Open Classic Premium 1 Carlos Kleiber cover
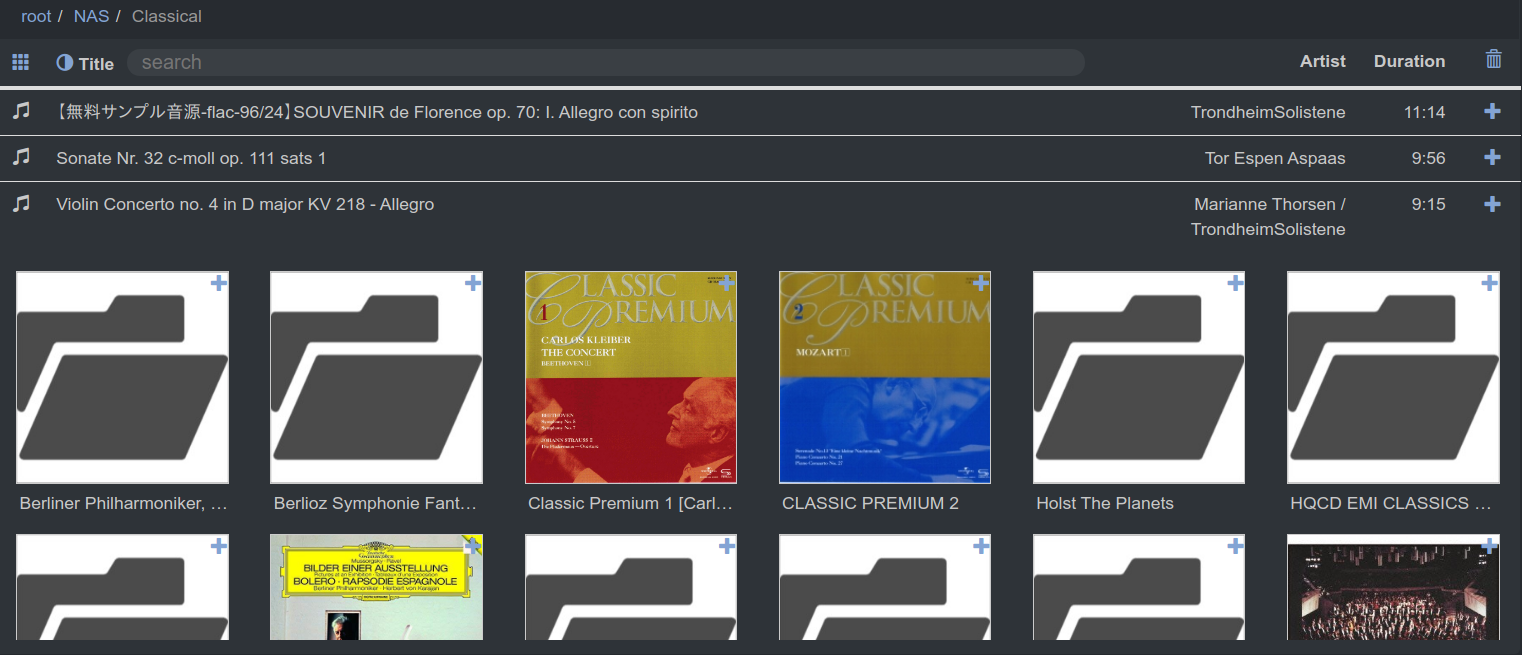This screenshot has width=1522, height=655. click(630, 377)
